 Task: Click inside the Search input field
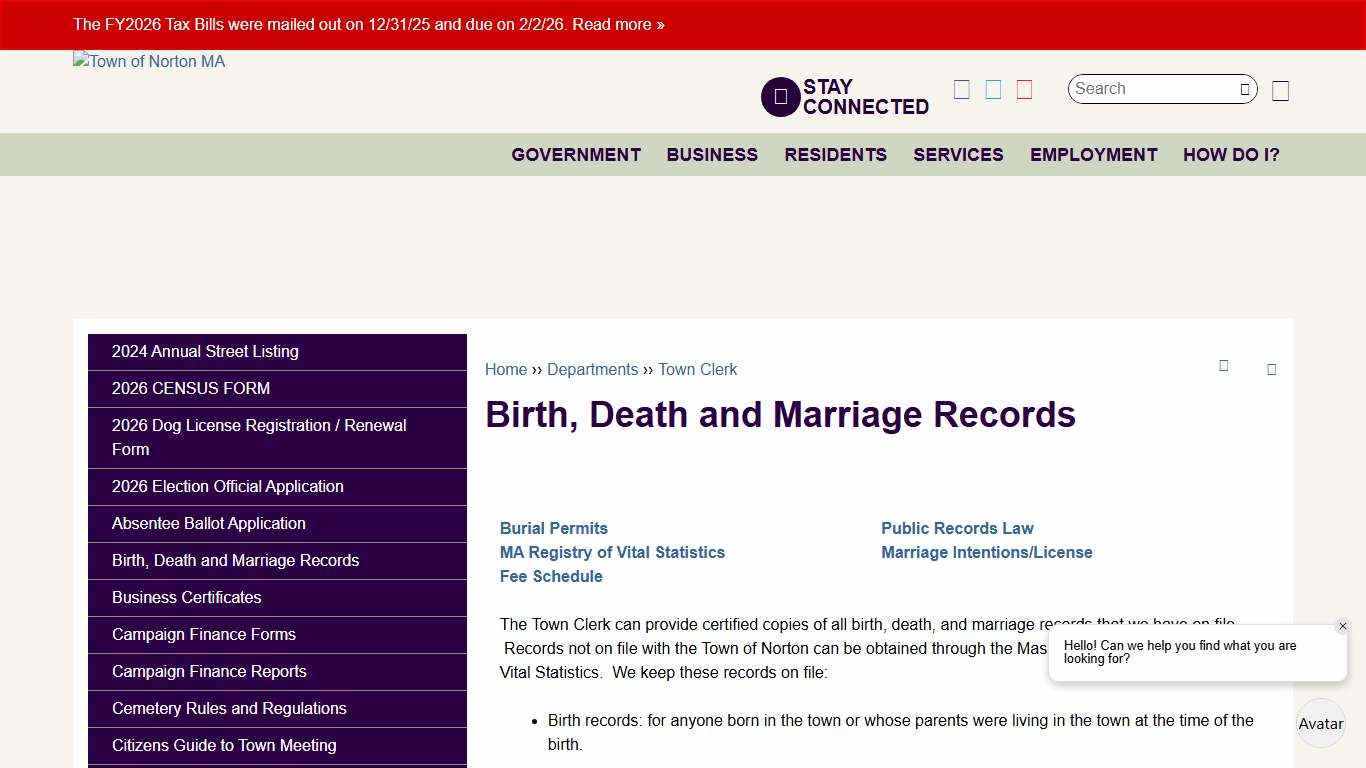(1150, 89)
